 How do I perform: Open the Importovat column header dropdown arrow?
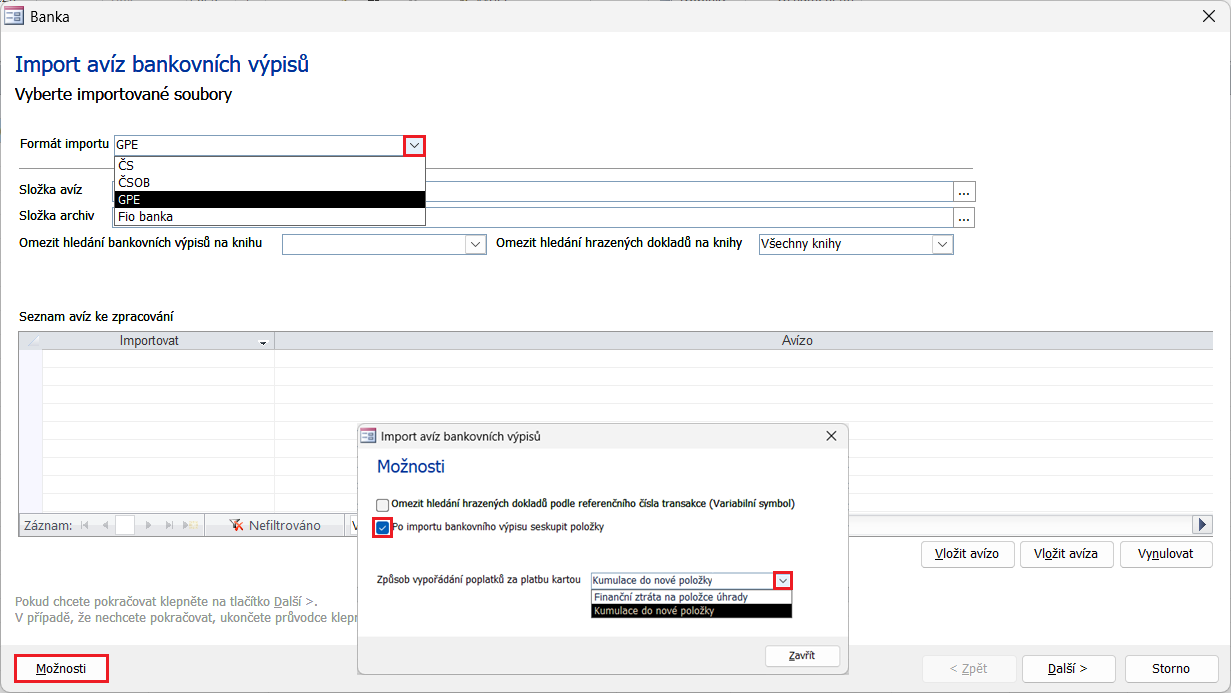pyautogui.click(x=263, y=342)
